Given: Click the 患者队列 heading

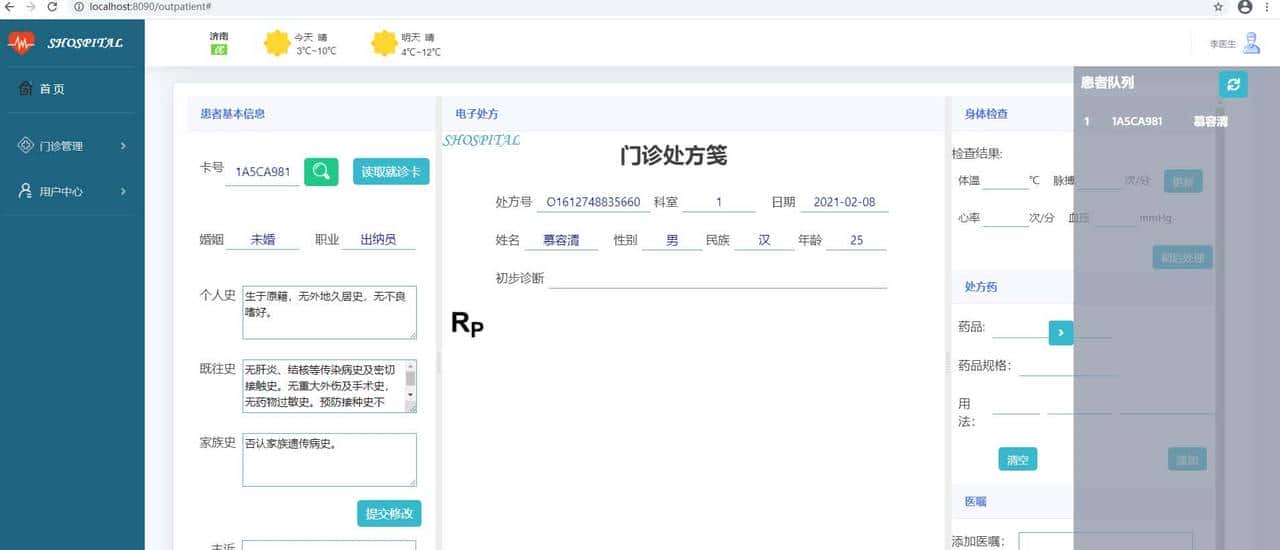Looking at the screenshot, I should 1108,83.
